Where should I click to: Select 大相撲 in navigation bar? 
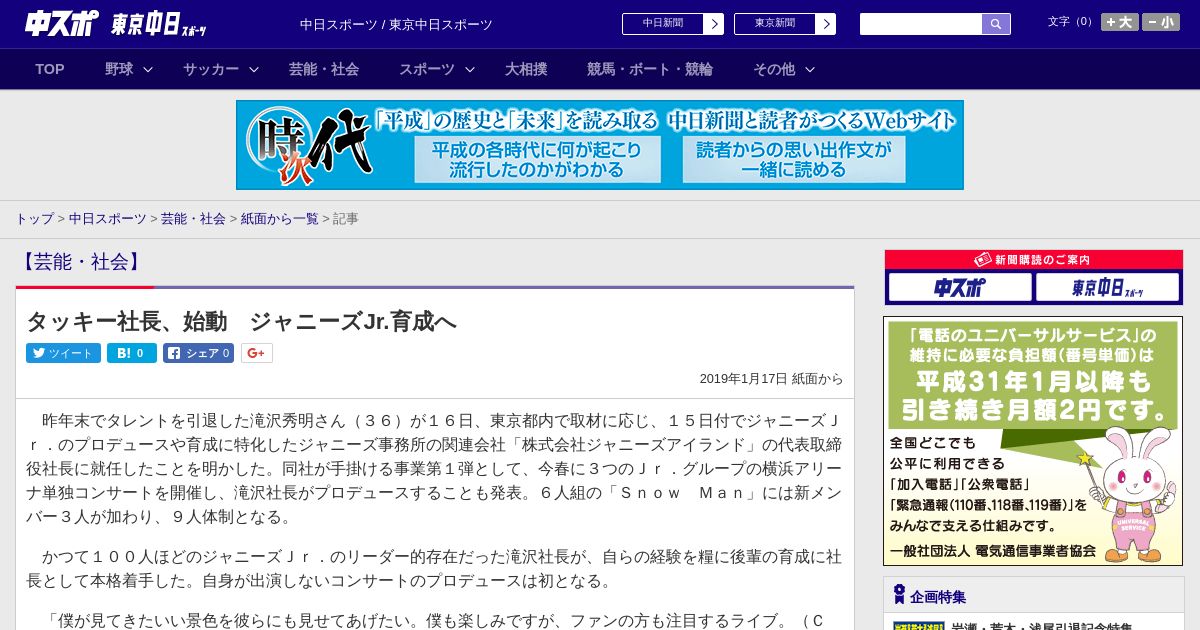526,69
